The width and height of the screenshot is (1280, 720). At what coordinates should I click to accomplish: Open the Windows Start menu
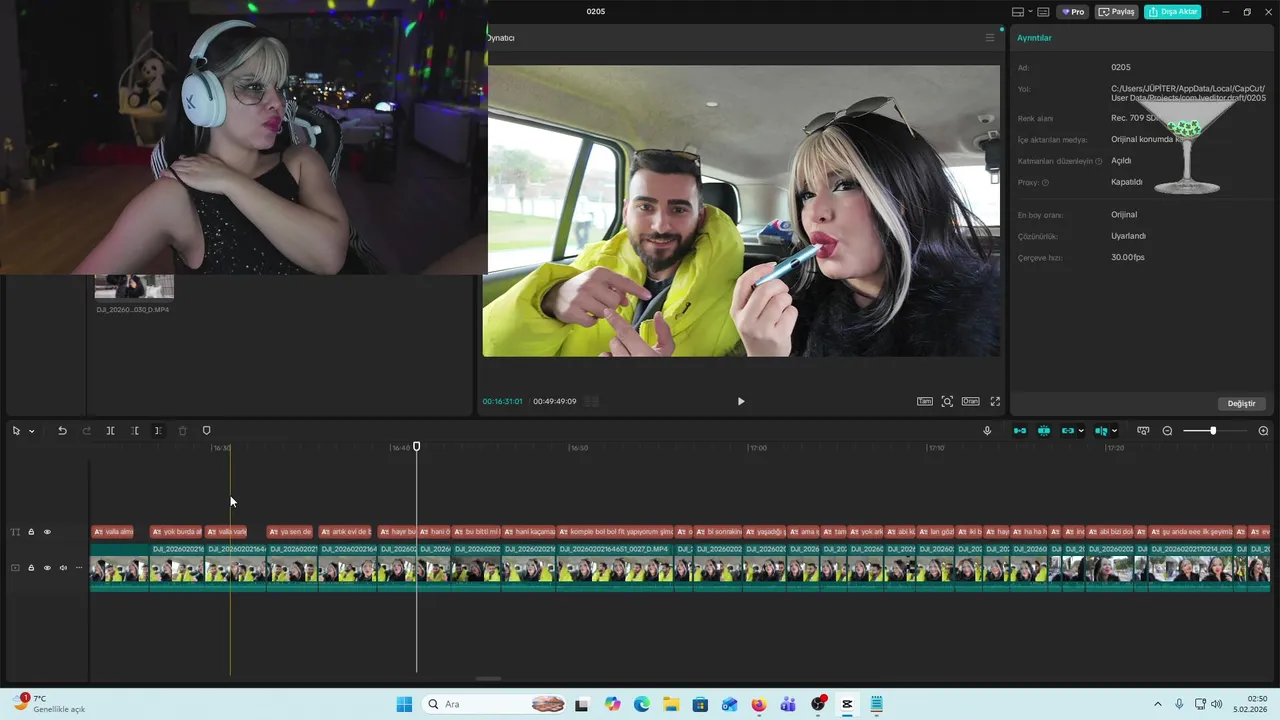coord(404,704)
